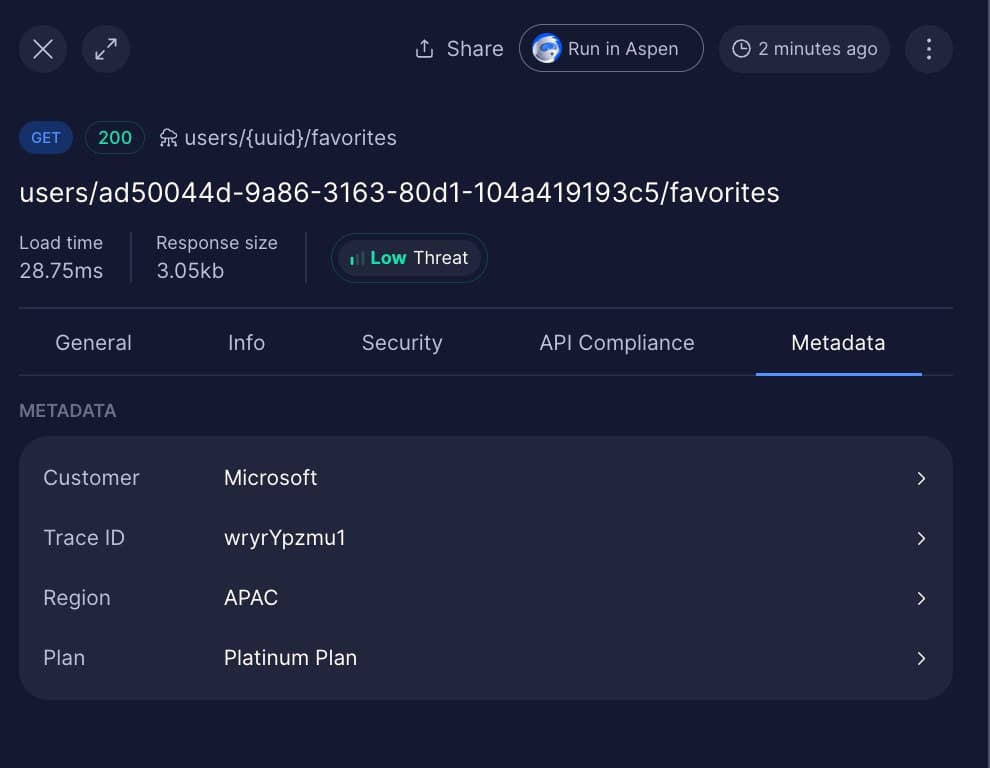The height and width of the screenshot is (768, 990).
Task: Click the Share upload icon
Action: pos(424,48)
